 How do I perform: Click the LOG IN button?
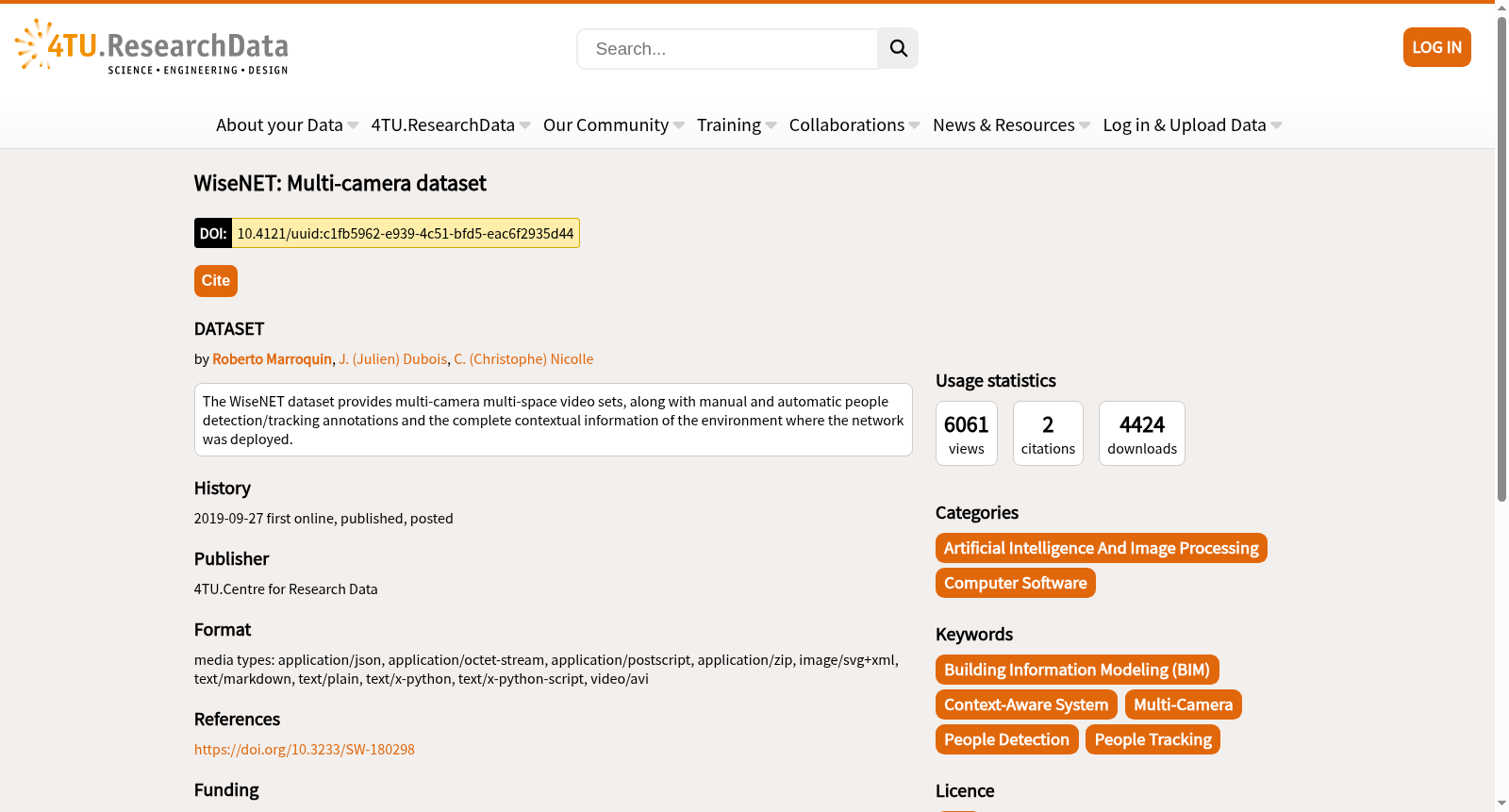click(1436, 47)
